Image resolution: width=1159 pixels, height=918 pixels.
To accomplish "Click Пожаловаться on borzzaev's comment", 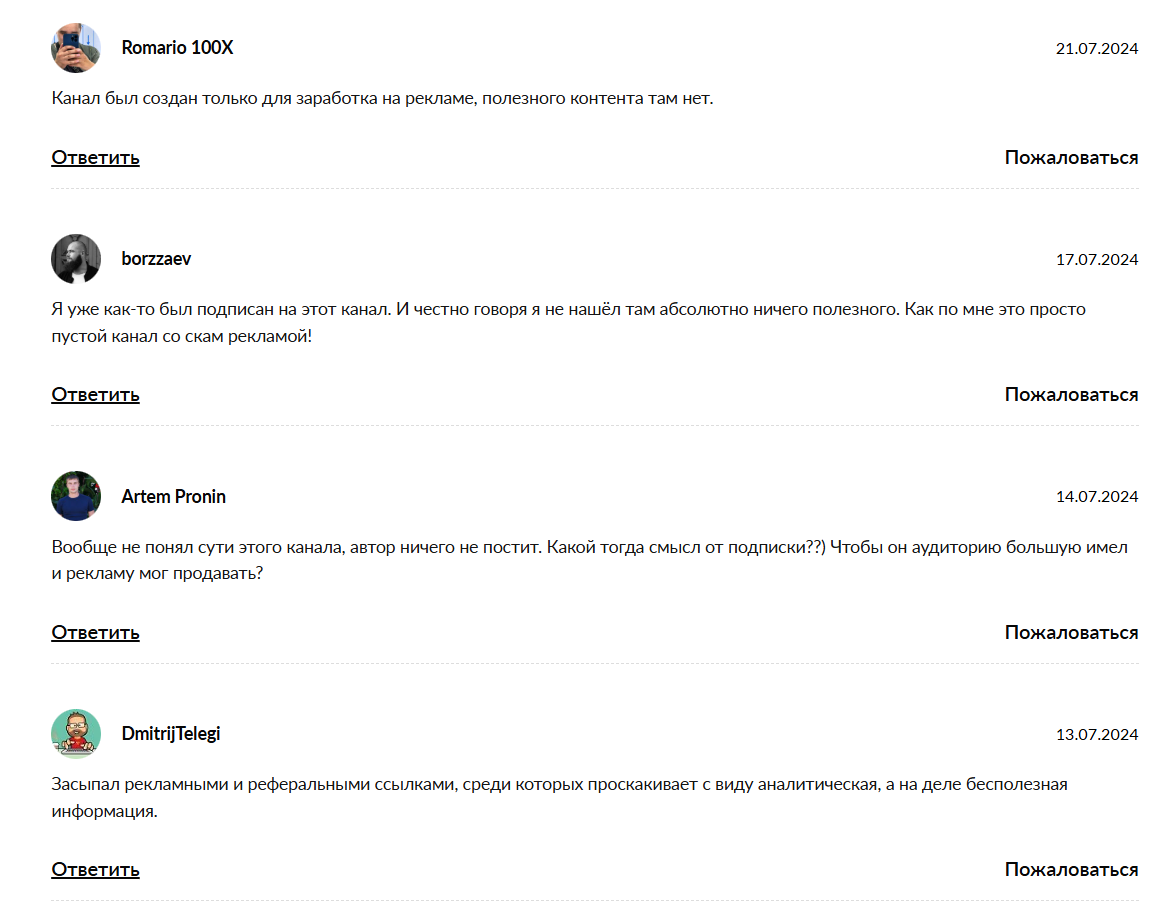I will pos(1071,395).
